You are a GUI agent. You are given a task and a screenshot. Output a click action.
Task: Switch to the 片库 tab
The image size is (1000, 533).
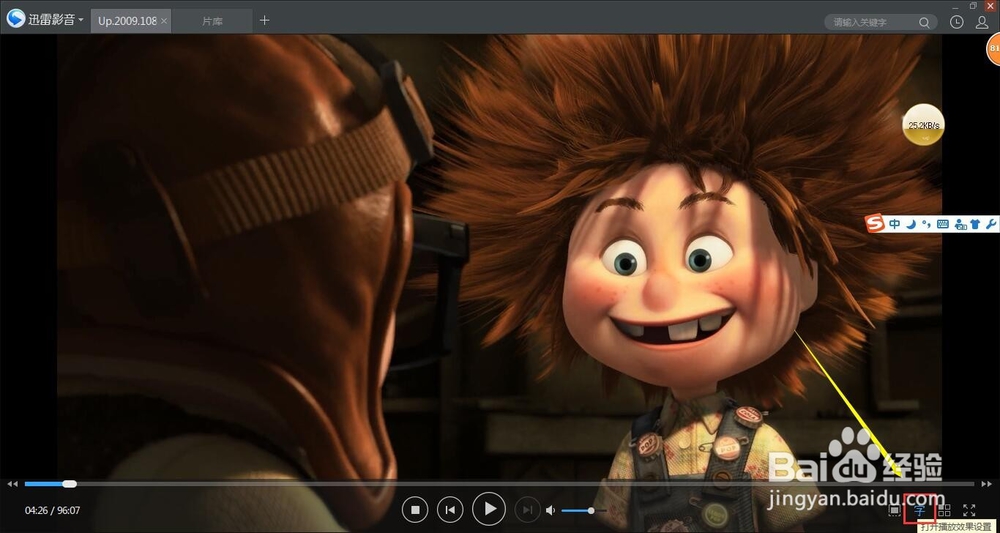(x=212, y=21)
